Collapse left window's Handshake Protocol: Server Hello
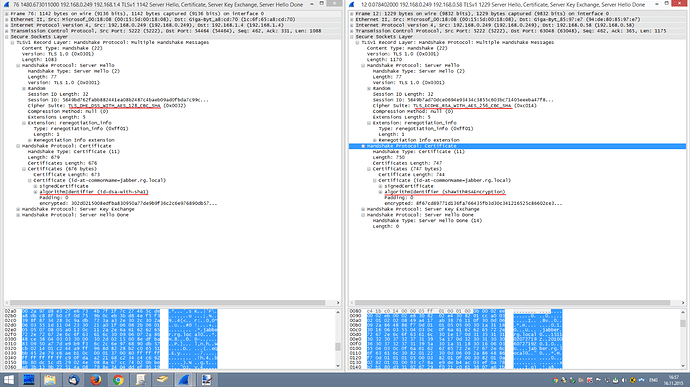 [x=18, y=65]
